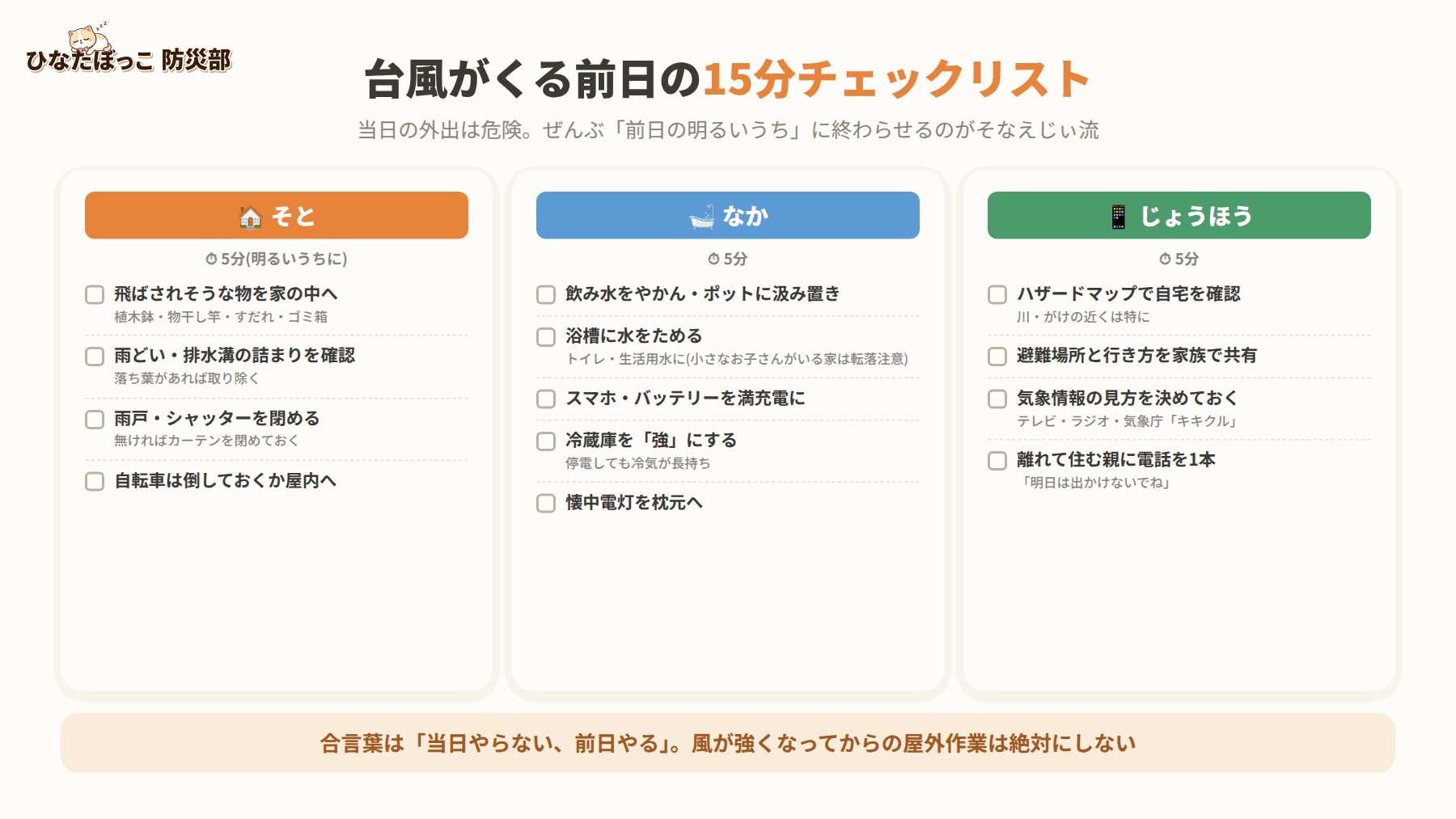Tick the 浴槽に水をためる checkbox

(546, 337)
